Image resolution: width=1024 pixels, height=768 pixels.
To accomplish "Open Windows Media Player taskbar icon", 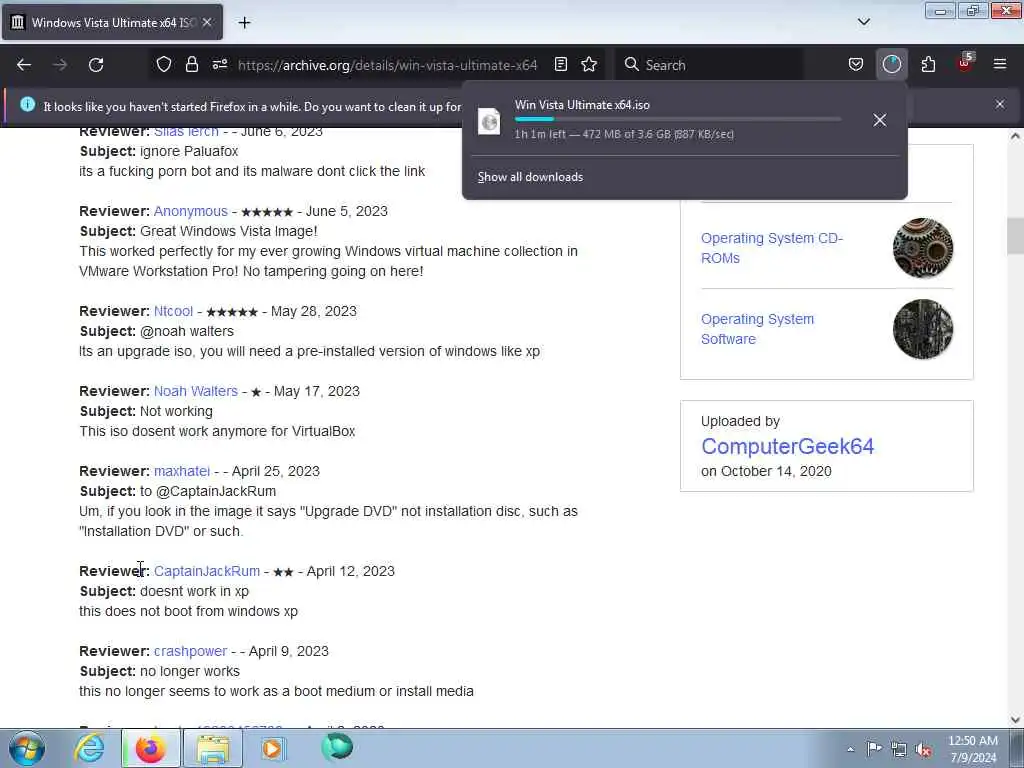I will click(273, 748).
